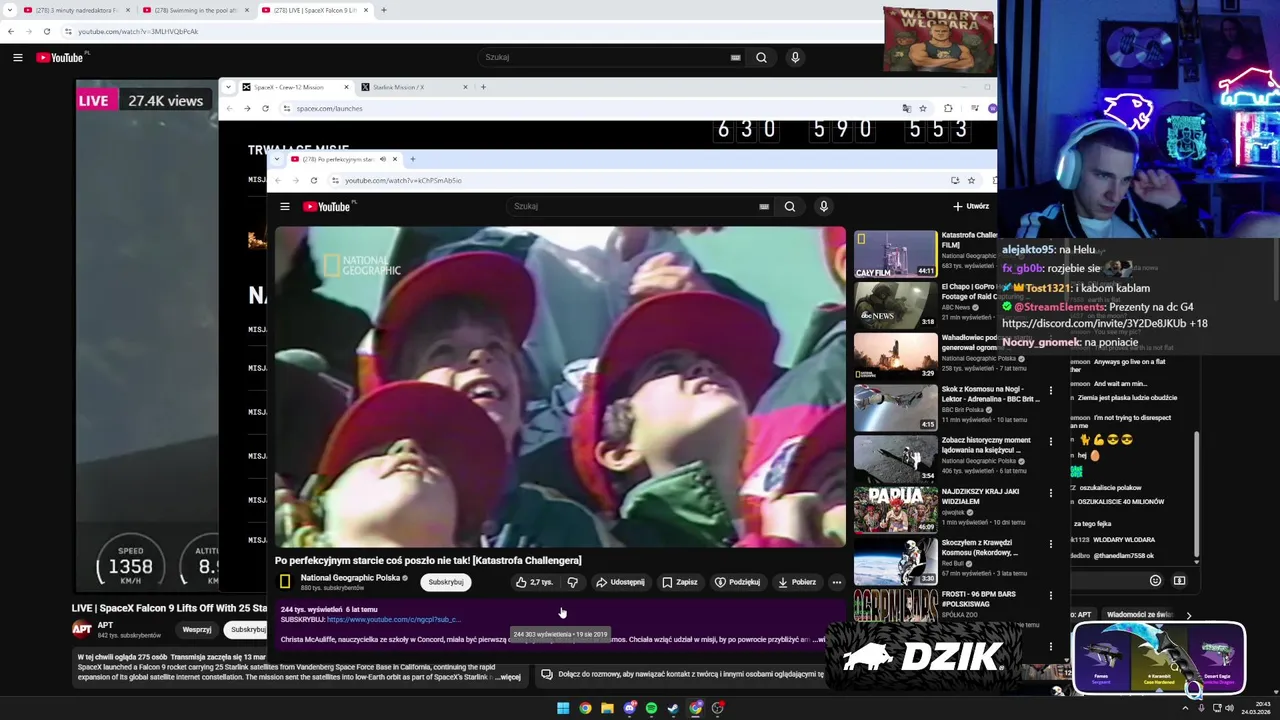Viewport: 1280px width, 720px height.
Task: Expand description with ...więcej in front window
Action: [x=818, y=639]
